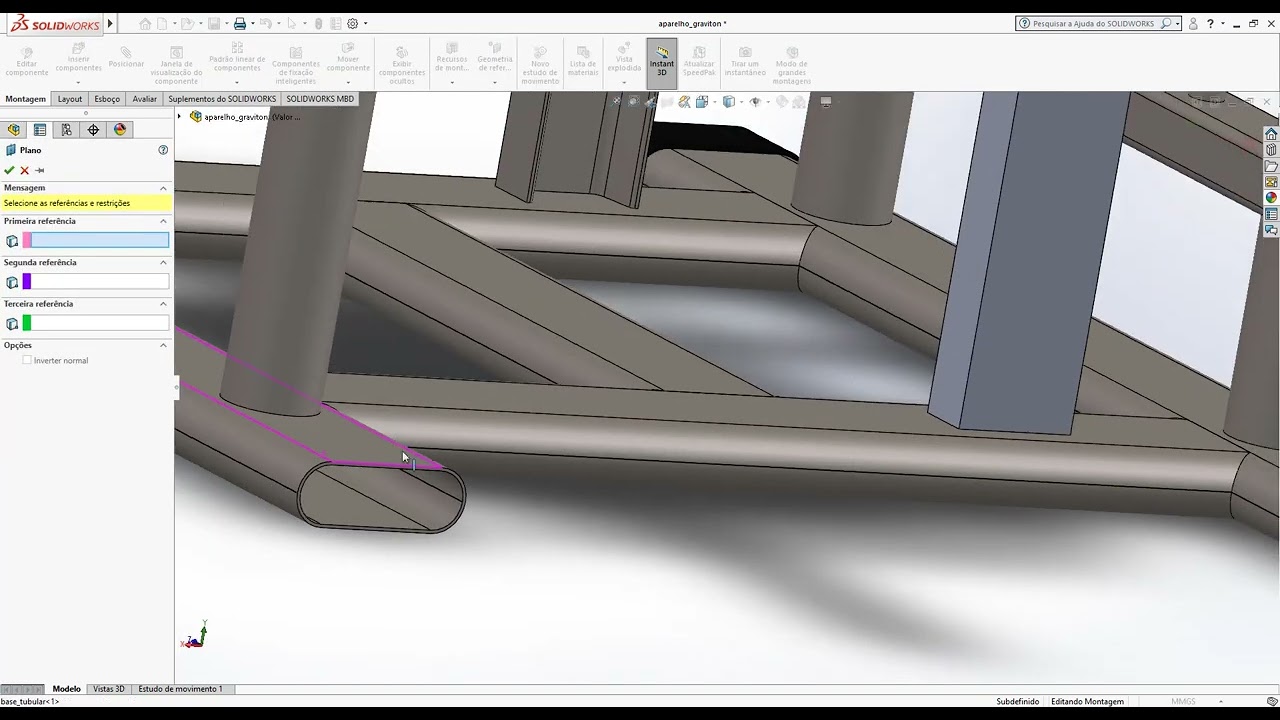Open the Options gear dropdown arrow

pos(365,24)
